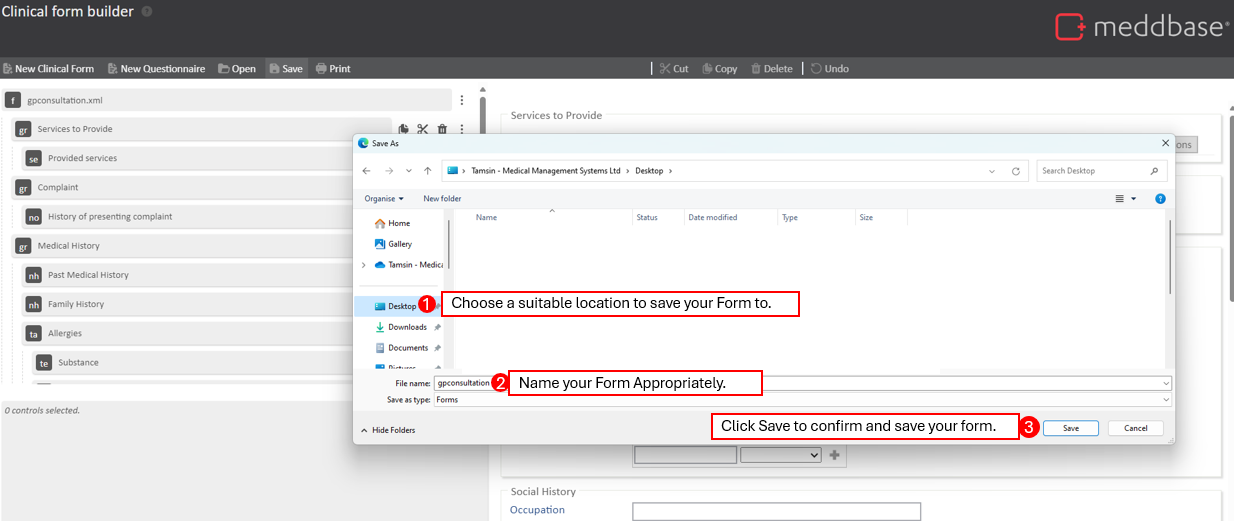Click the Print icon in the toolbar
Viewport: 1234px width, 521px height.
(x=333, y=69)
